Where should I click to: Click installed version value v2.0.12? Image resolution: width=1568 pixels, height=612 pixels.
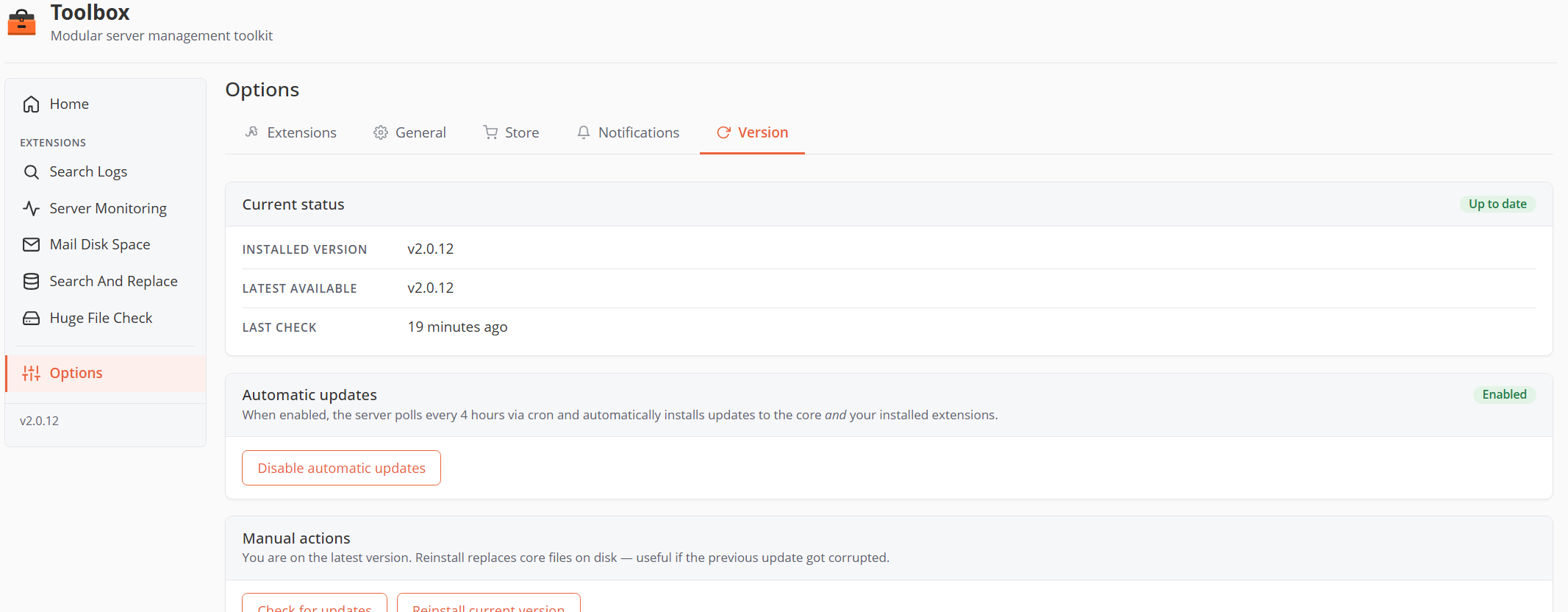431,249
